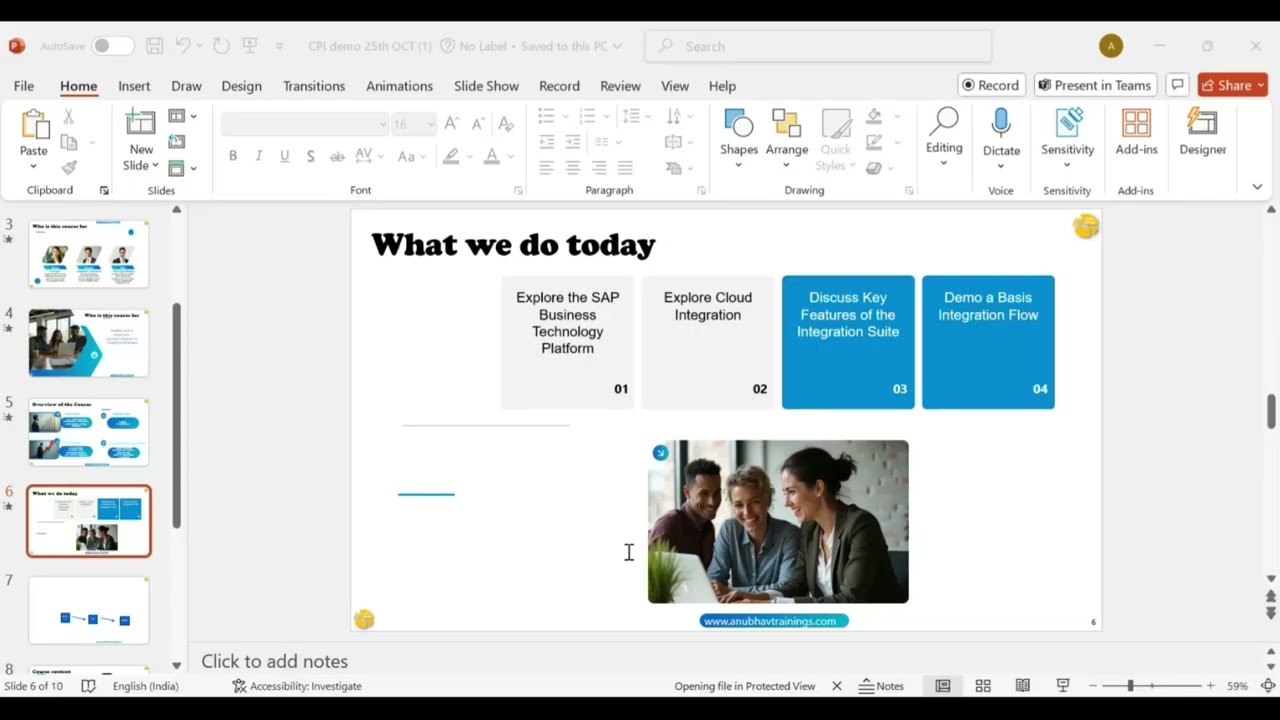Open the Editing search tools
1280x720 pixels.
coord(944,137)
